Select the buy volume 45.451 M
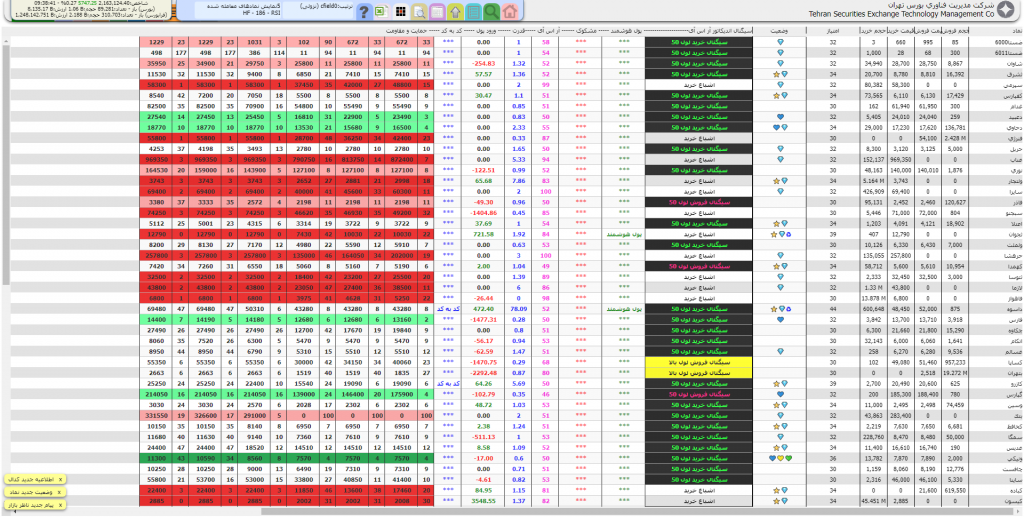1024x517 pixels. [x=876, y=501]
